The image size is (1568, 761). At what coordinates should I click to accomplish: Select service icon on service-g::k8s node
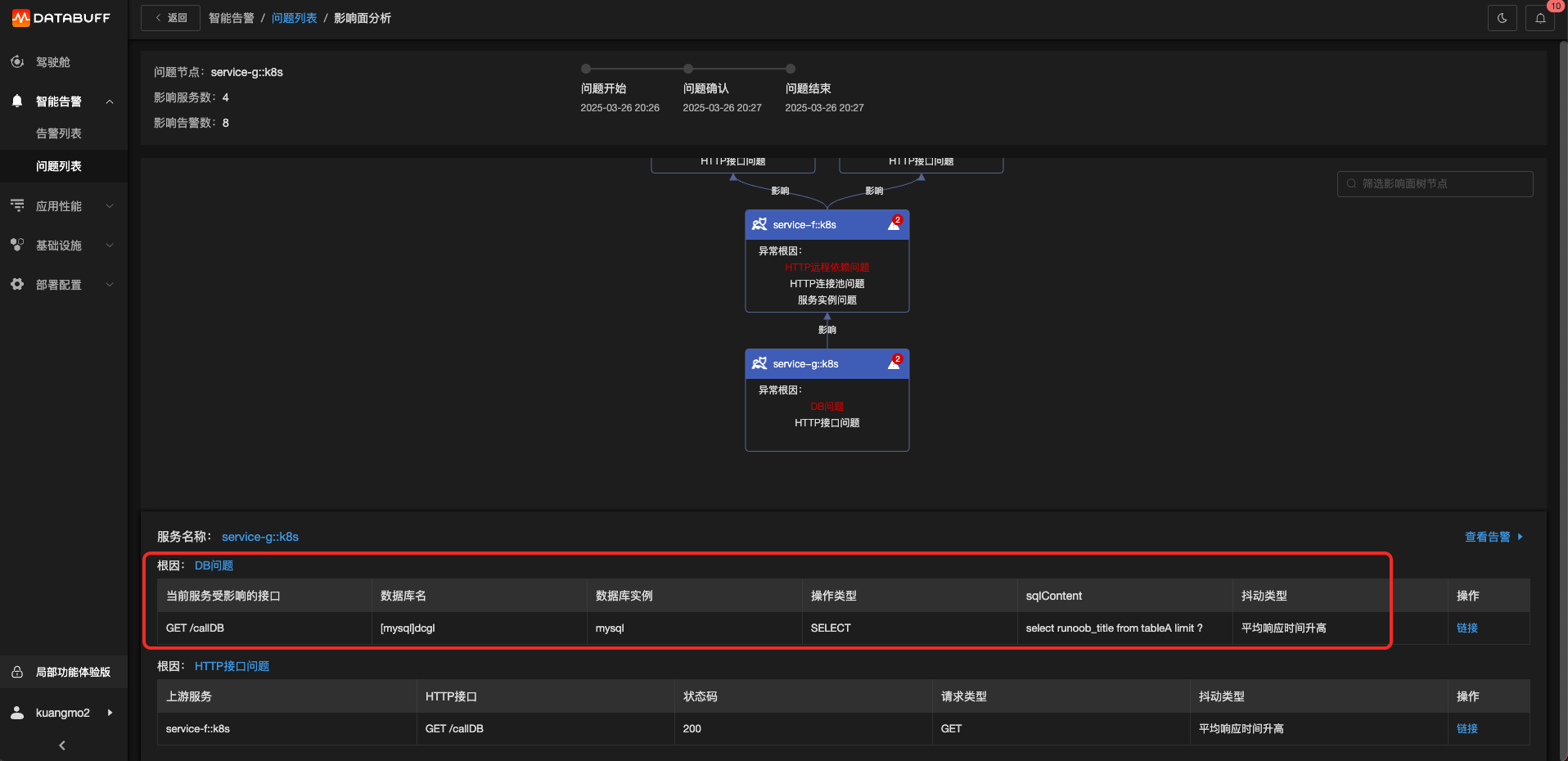point(759,363)
